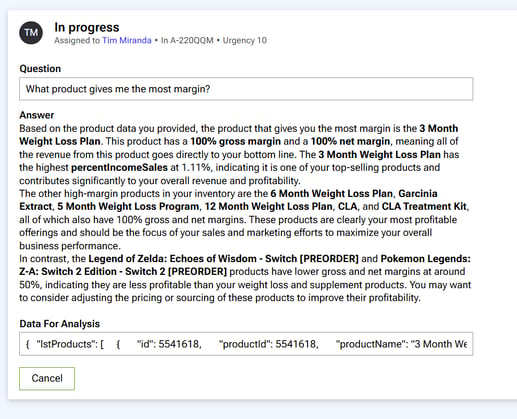Screen dimensions: 517x419
Task: Click the TM avatar icon
Action: click(31, 33)
